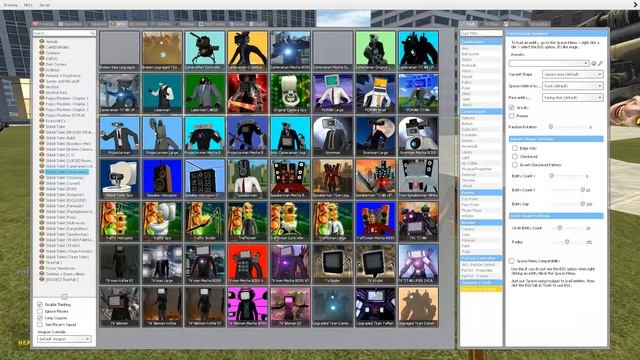The height and width of the screenshot is (360, 640).
Task: Open the Animals NPC category
Action: click(52, 42)
